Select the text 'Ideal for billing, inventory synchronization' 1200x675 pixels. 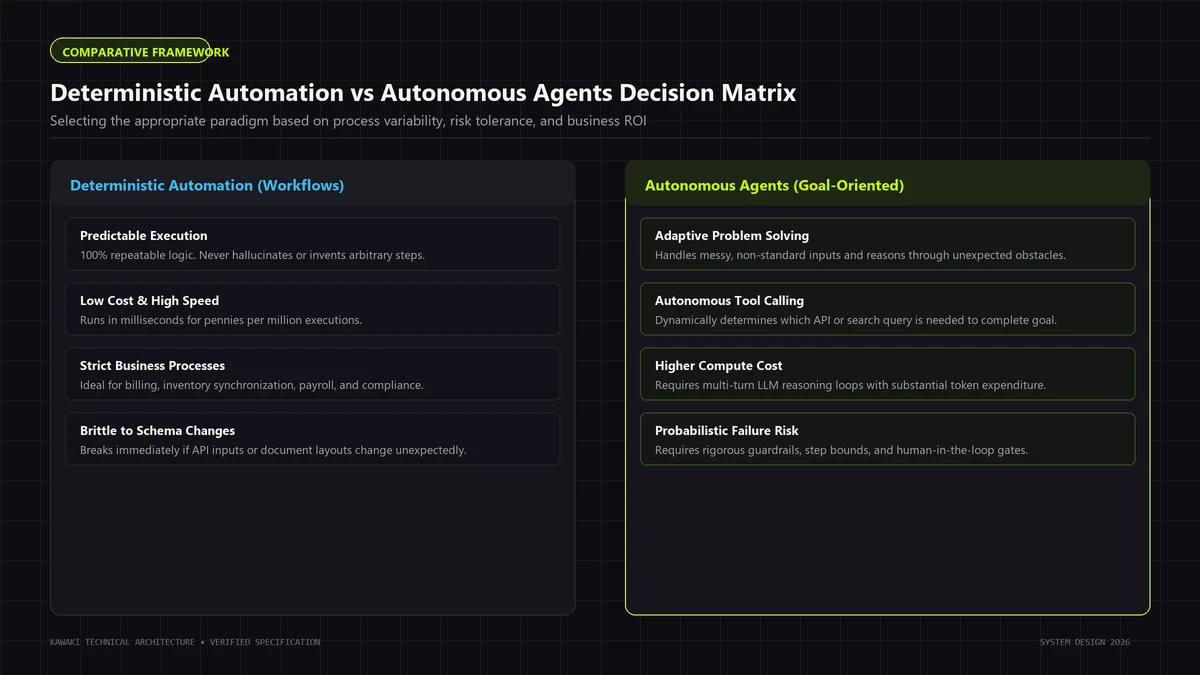[252, 385]
